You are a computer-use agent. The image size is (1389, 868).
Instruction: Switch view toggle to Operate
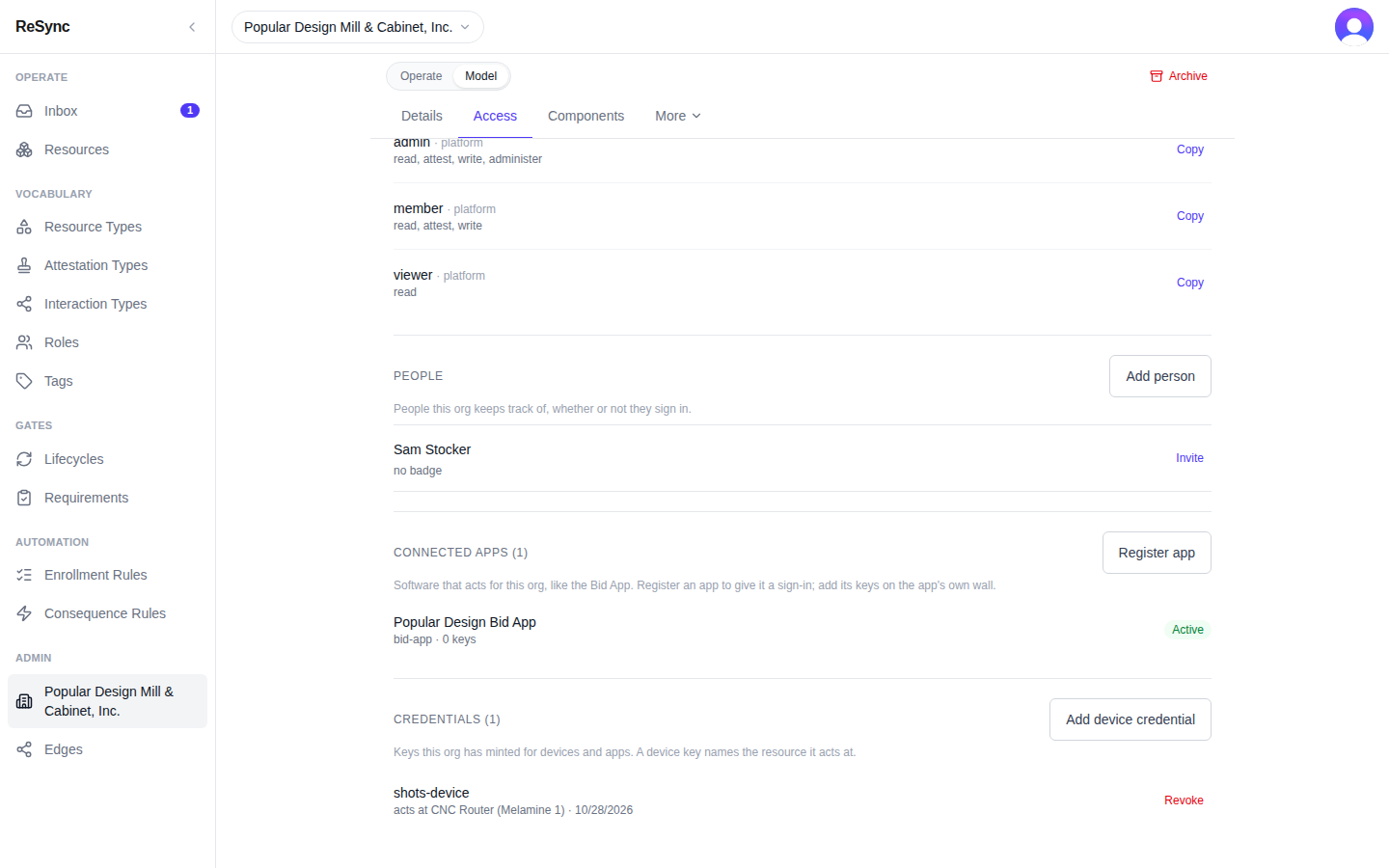click(x=421, y=76)
